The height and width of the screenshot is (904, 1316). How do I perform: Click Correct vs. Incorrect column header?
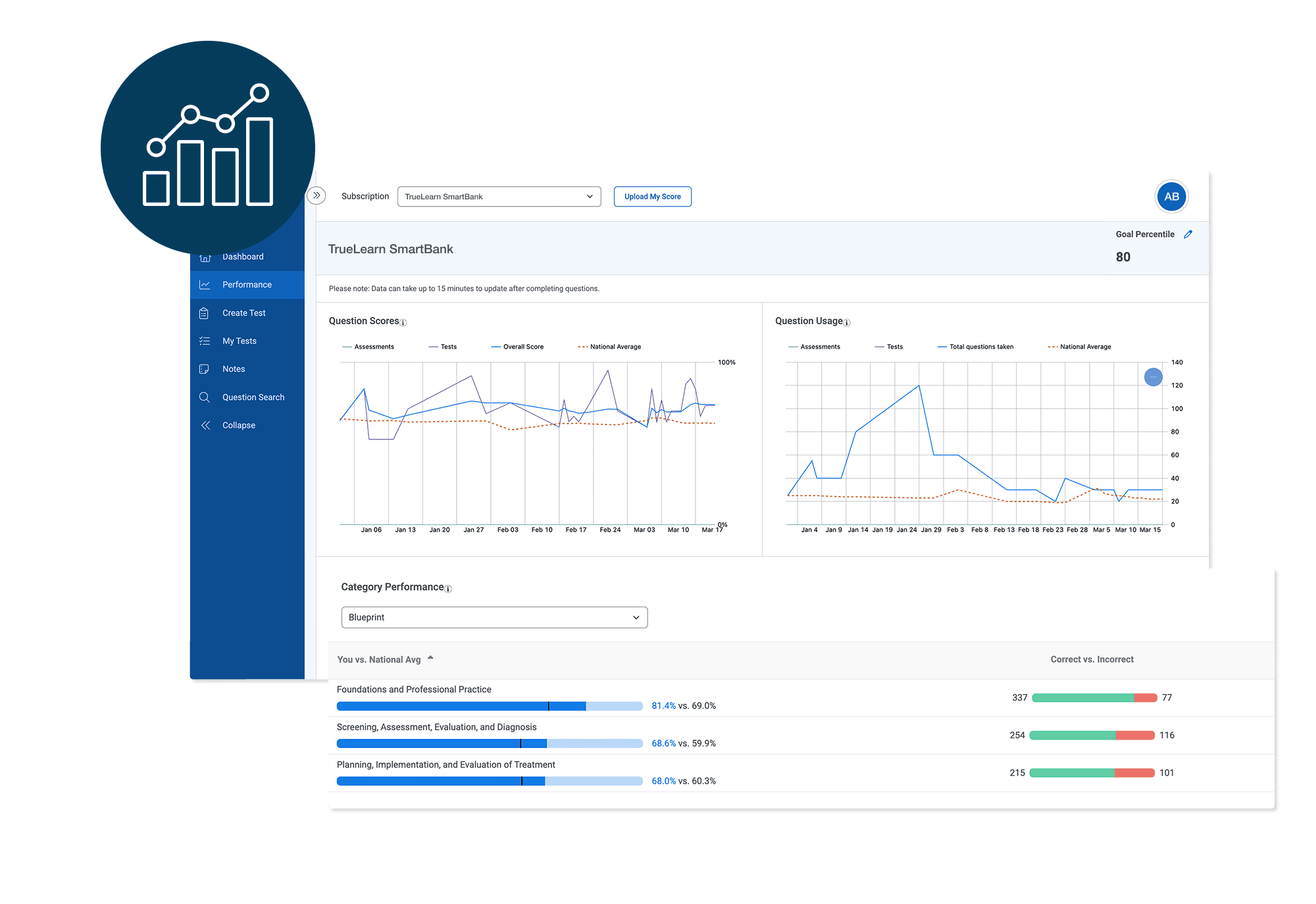(1092, 659)
